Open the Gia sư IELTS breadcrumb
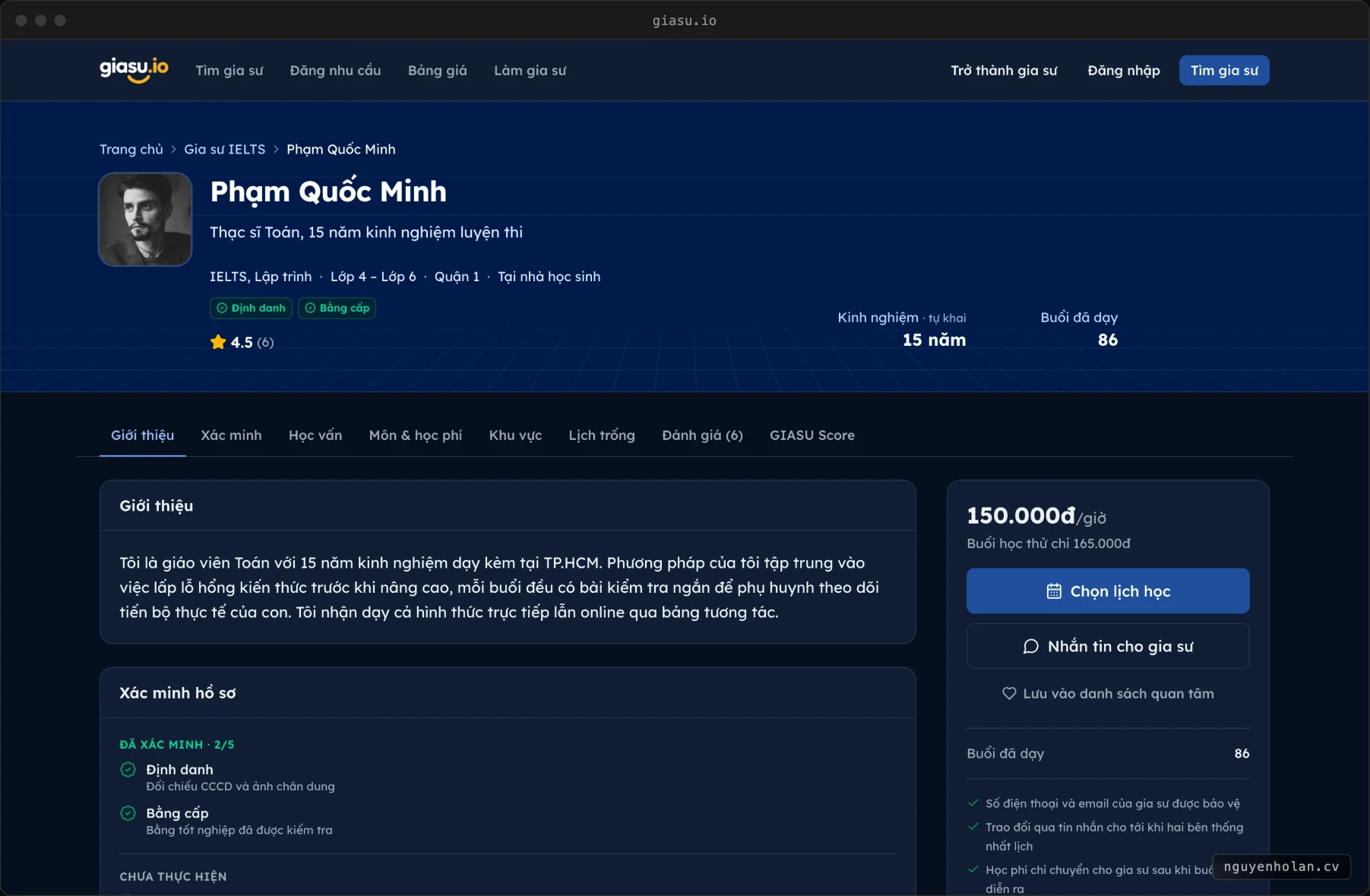Image resolution: width=1370 pixels, height=896 pixels. (225, 149)
